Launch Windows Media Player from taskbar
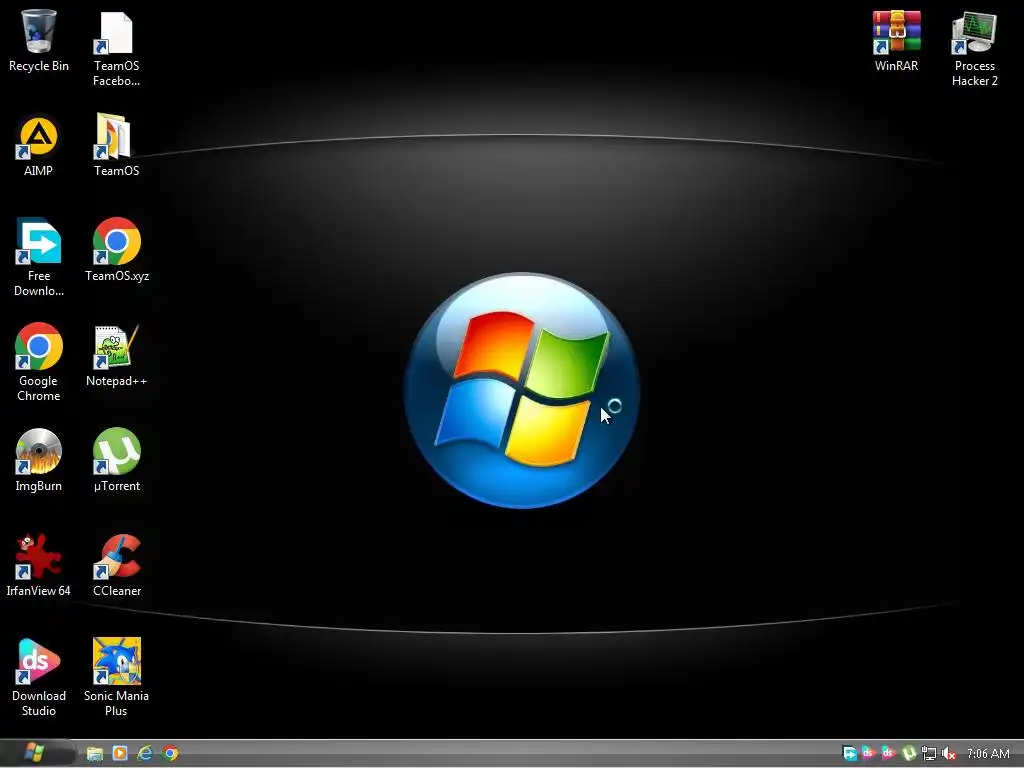1024x768 pixels. click(x=120, y=754)
